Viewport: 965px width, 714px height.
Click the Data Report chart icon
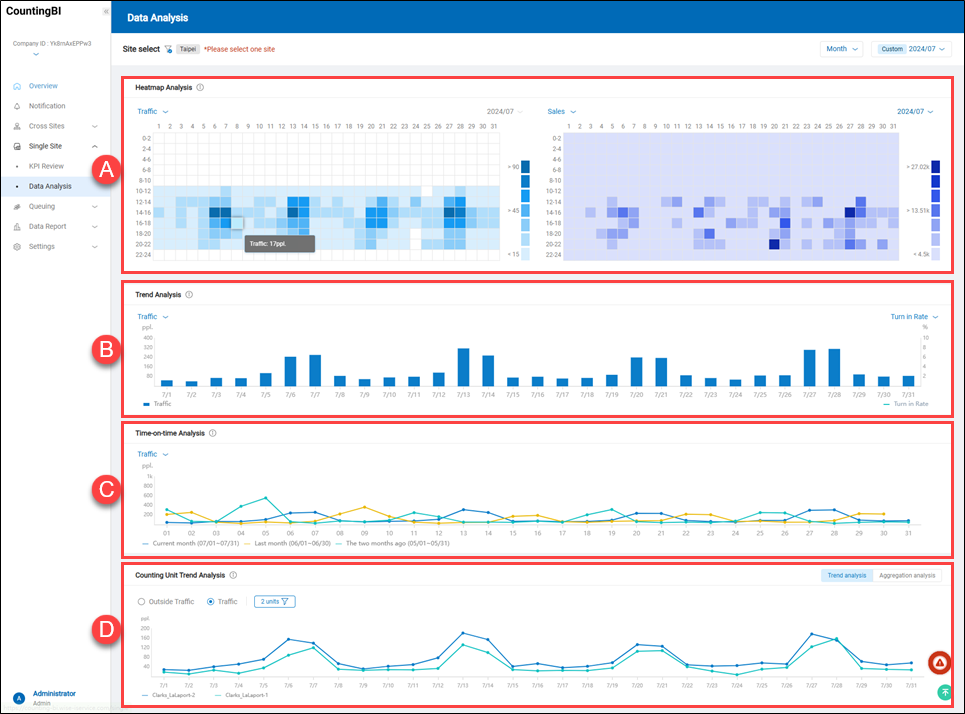pos(17,226)
